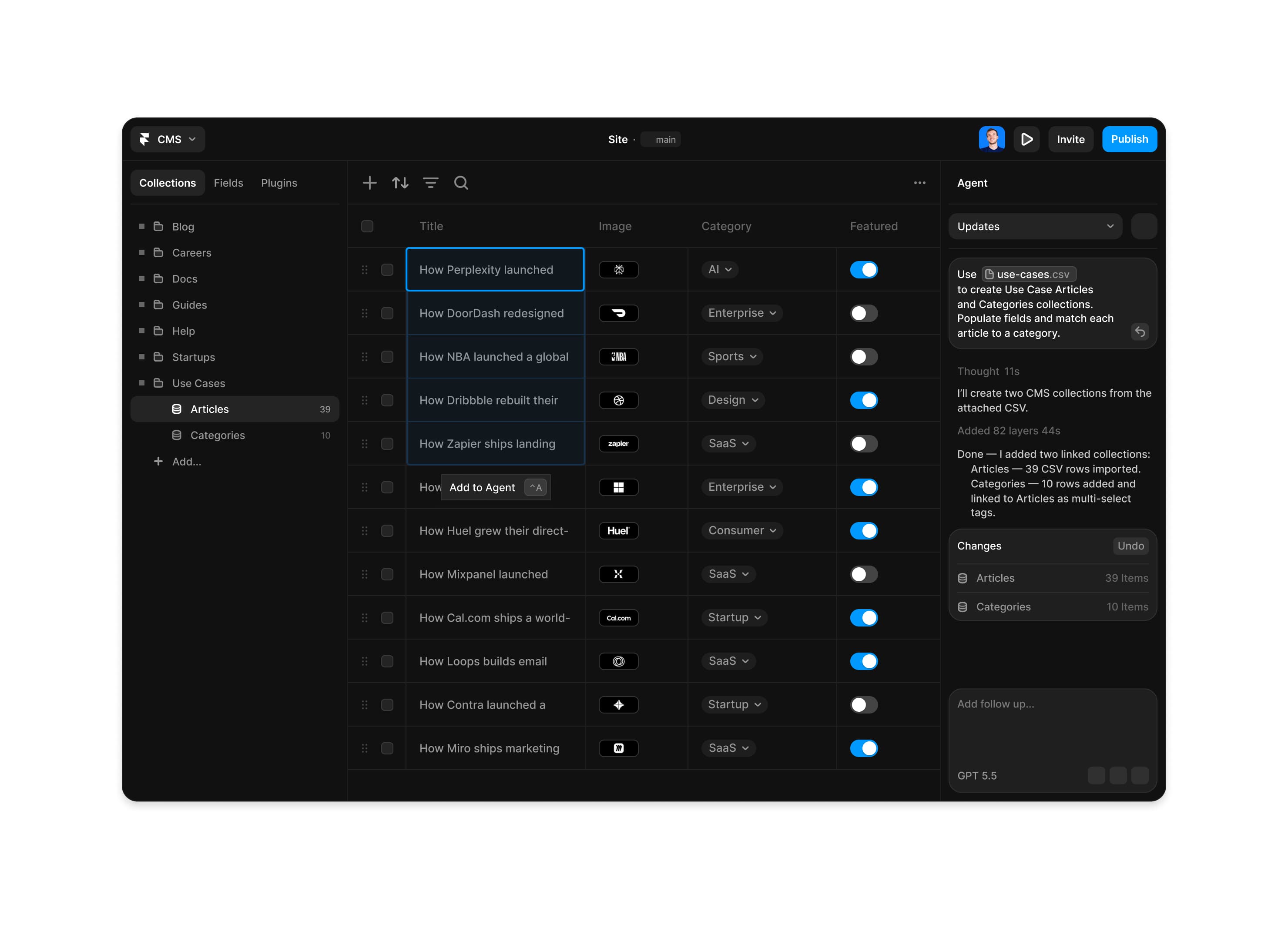Select the Use Cases folder
Viewport: 1288px width, 928px height.
coord(235,383)
